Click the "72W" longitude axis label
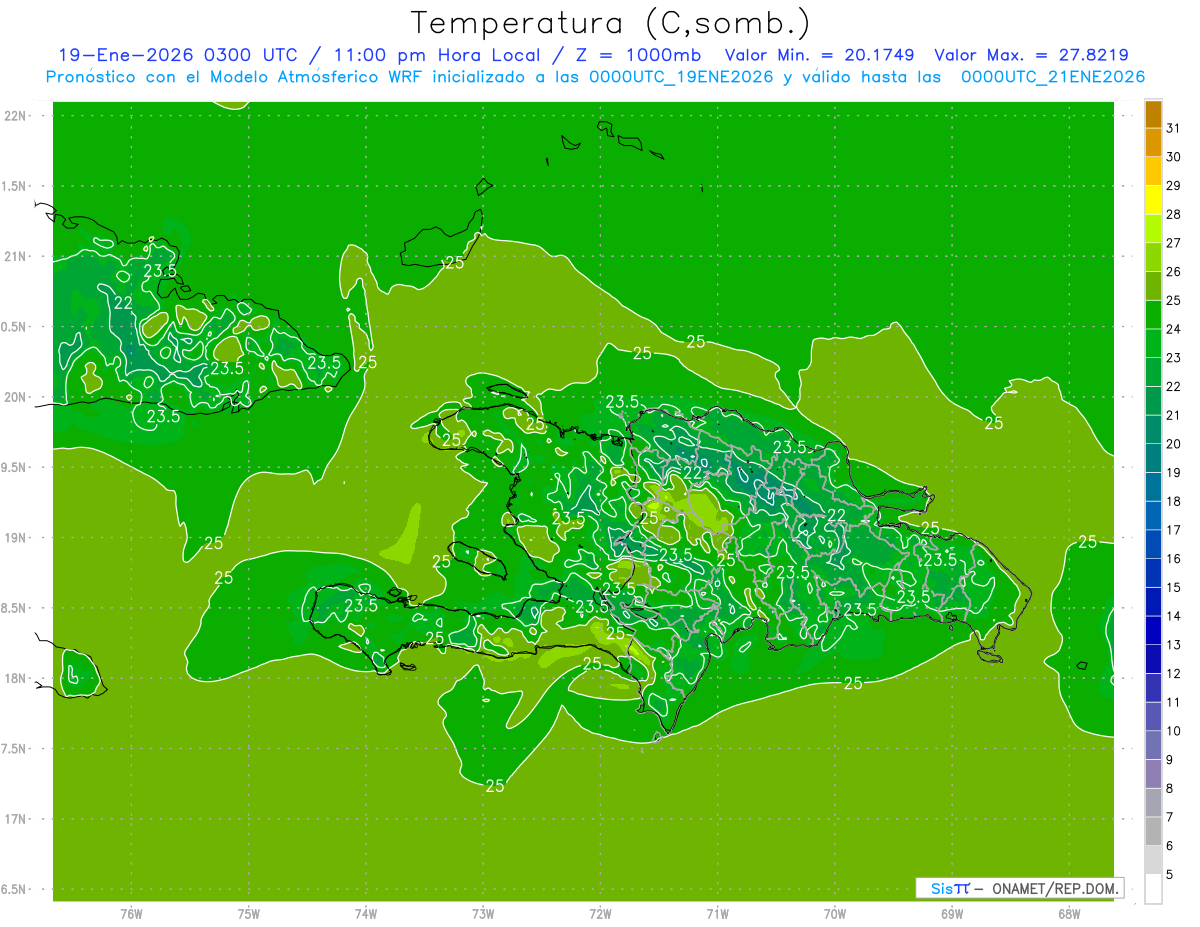 (x=600, y=913)
